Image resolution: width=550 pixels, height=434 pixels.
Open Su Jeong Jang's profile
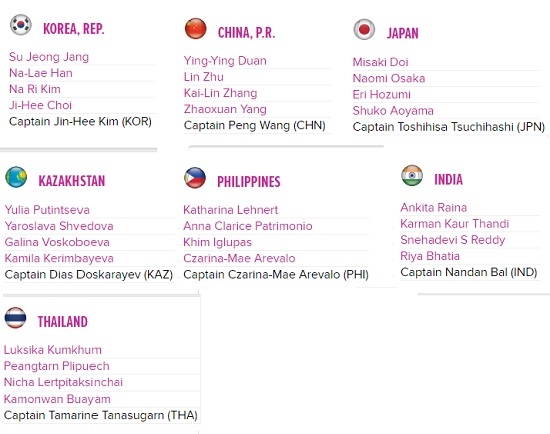(49, 57)
